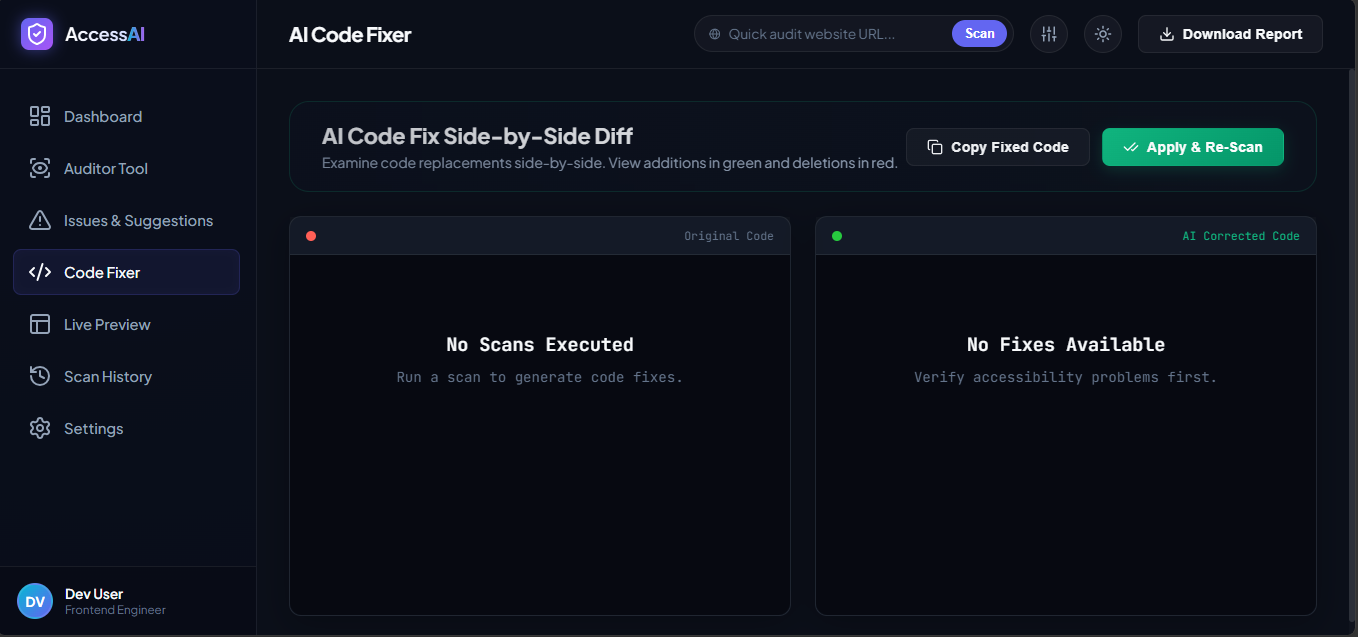Open the Scan History clock icon
Viewport: 1358px width, 637px height.
point(40,376)
